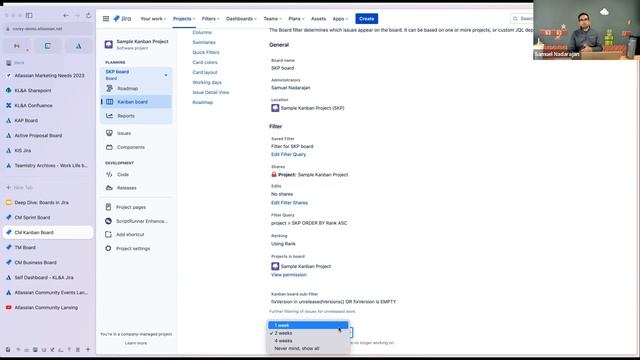Switch to KL&A Confluence sidebar tab
This screenshot has height=360, width=640.
48,105
